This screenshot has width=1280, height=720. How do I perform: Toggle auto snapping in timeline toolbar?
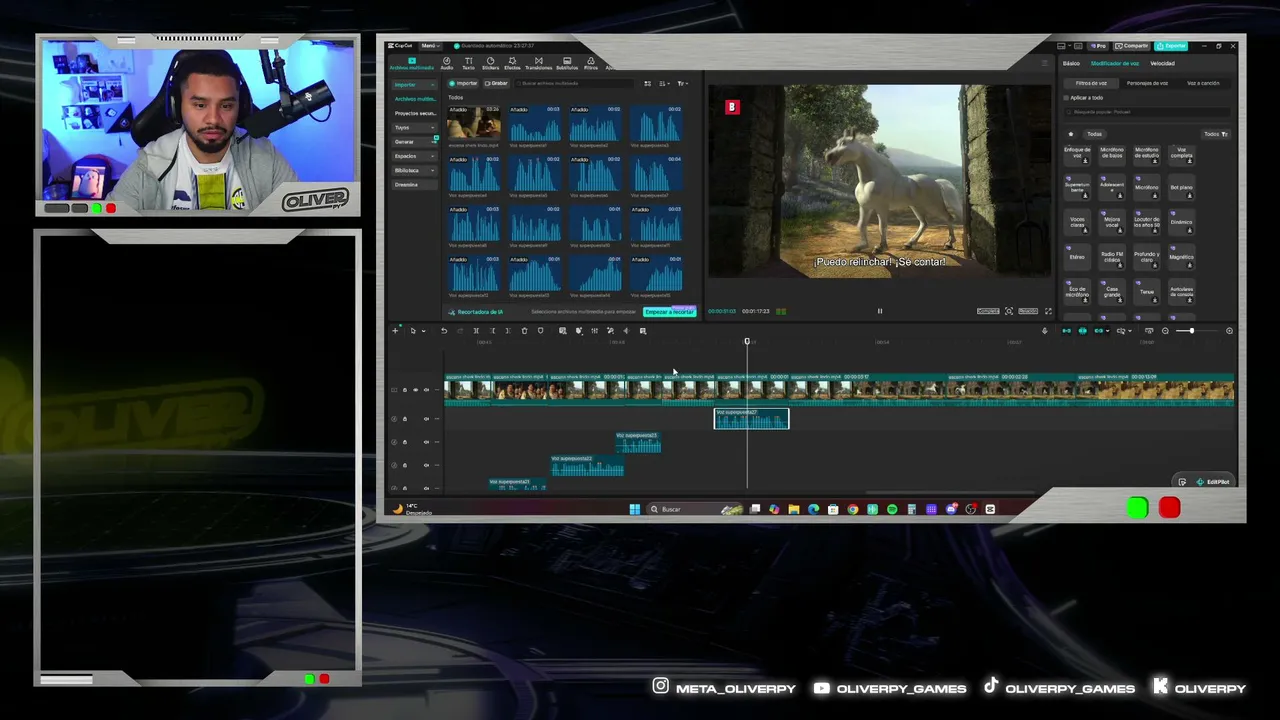click(1082, 331)
